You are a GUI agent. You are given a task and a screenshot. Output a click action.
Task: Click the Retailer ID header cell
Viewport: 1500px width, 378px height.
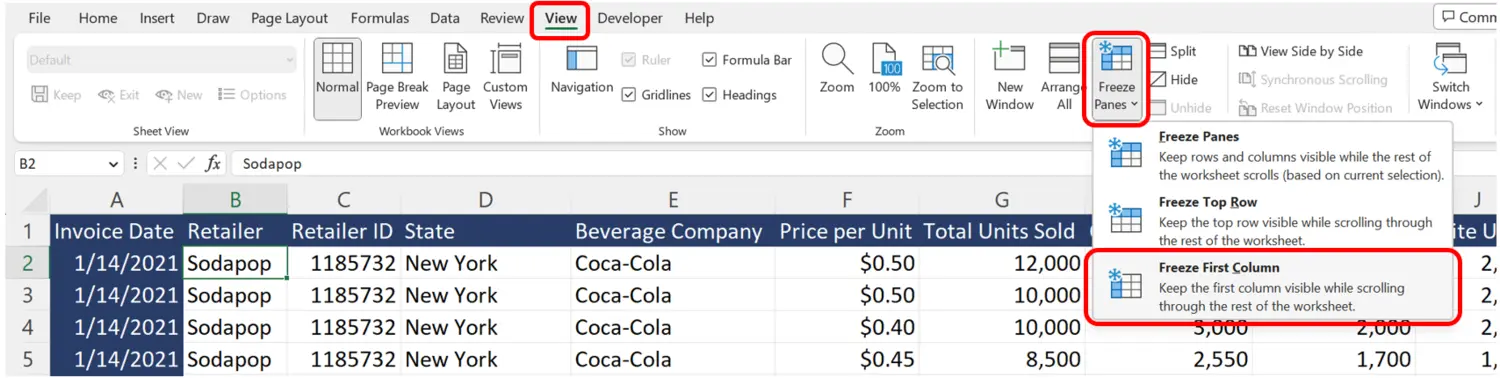point(343,231)
